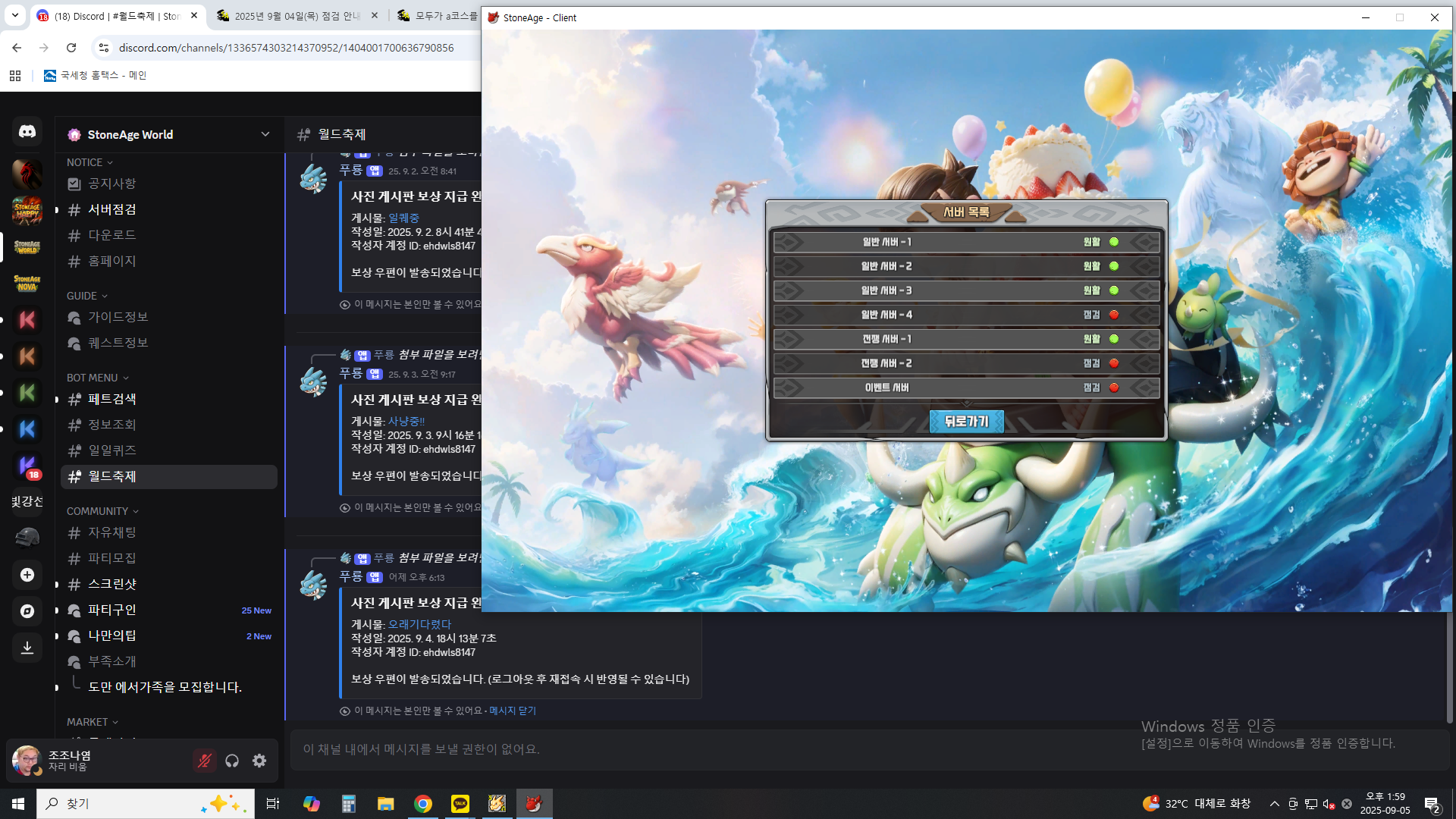
Task: Open the 서버점검 channel
Action: click(x=112, y=209)
